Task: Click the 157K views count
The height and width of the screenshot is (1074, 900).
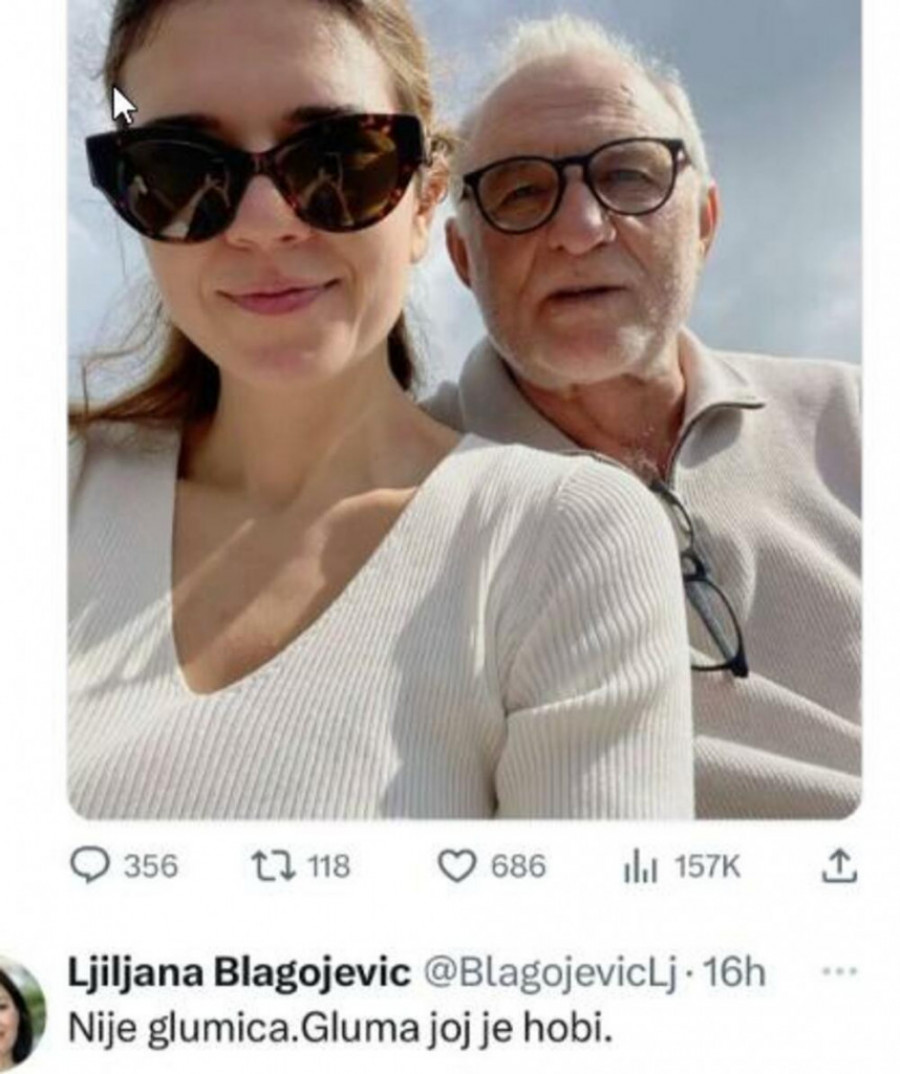Action: [x=708, y=866]
